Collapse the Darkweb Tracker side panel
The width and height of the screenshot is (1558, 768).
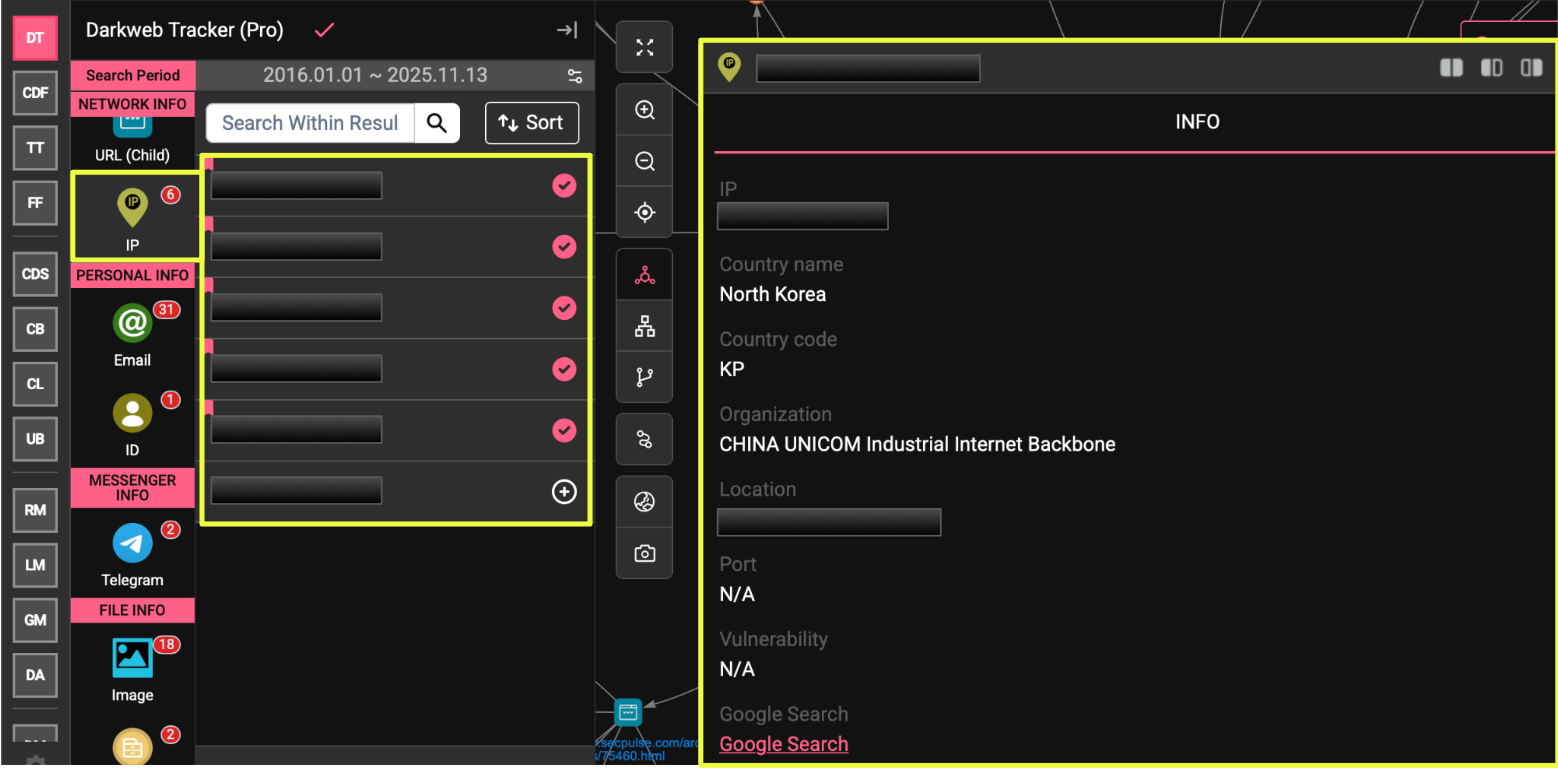tap(567, 30)
